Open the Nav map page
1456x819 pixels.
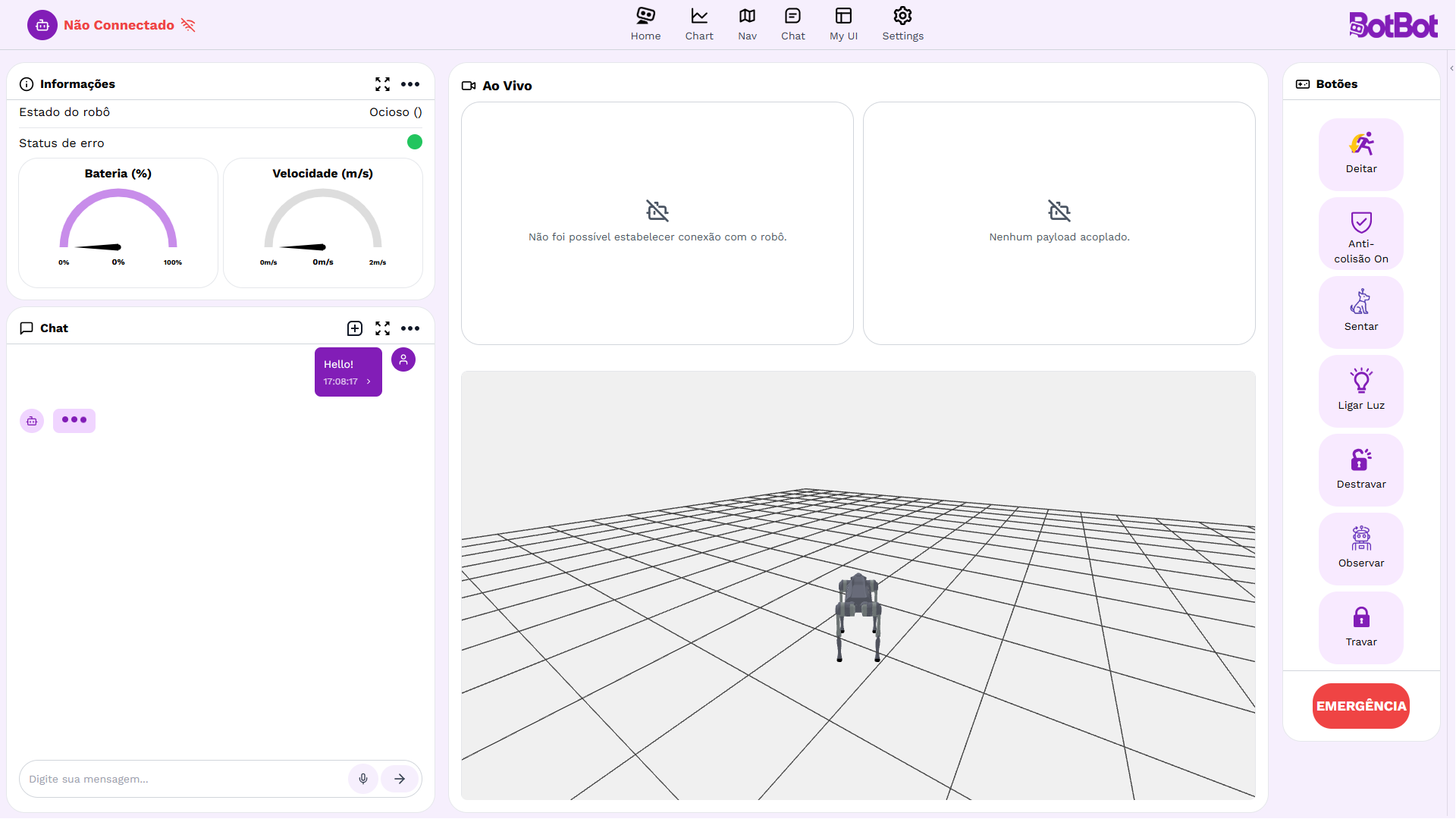[747, 24]
